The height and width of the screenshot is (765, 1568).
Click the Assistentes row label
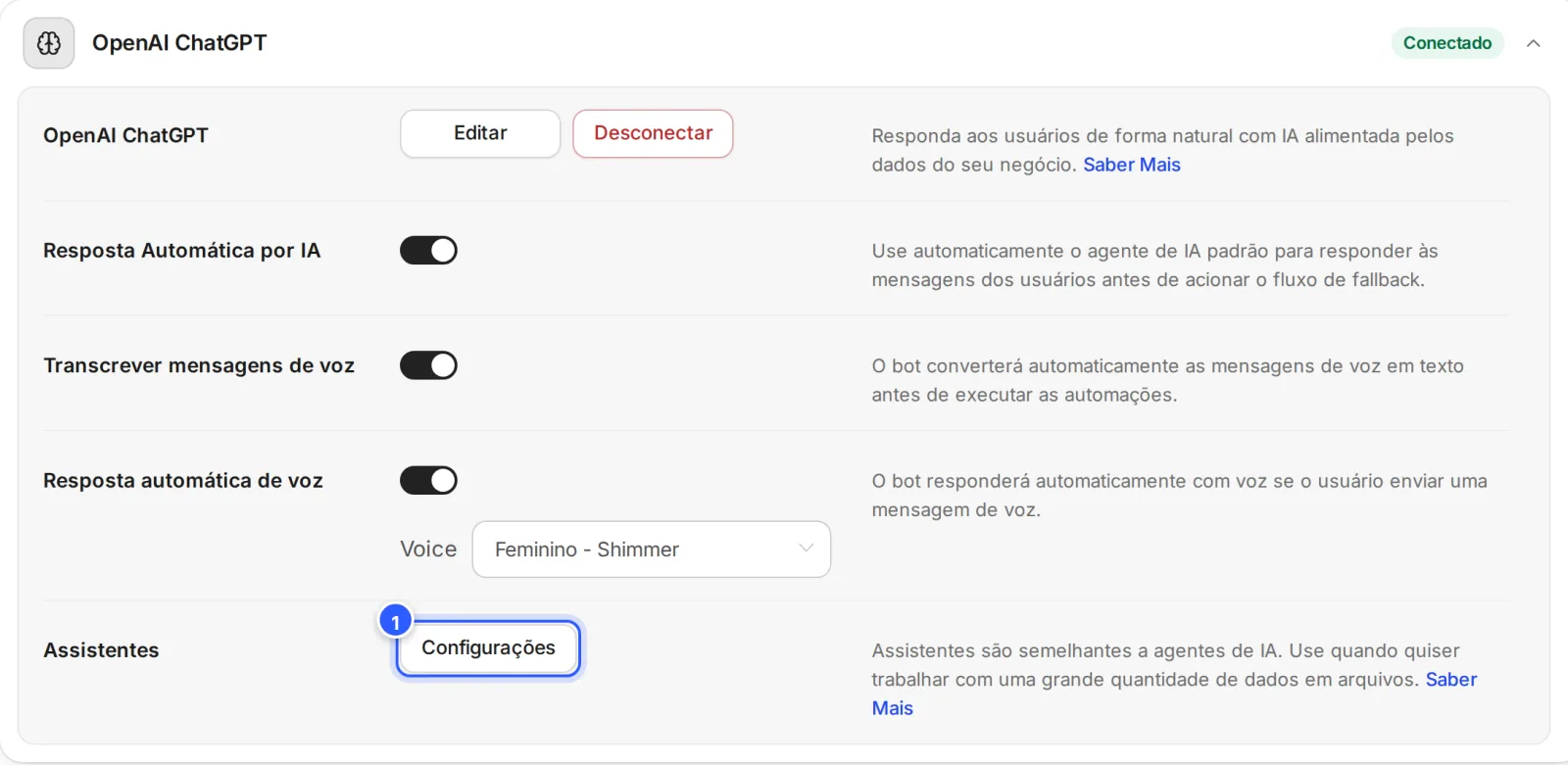[x=101, y=650]
